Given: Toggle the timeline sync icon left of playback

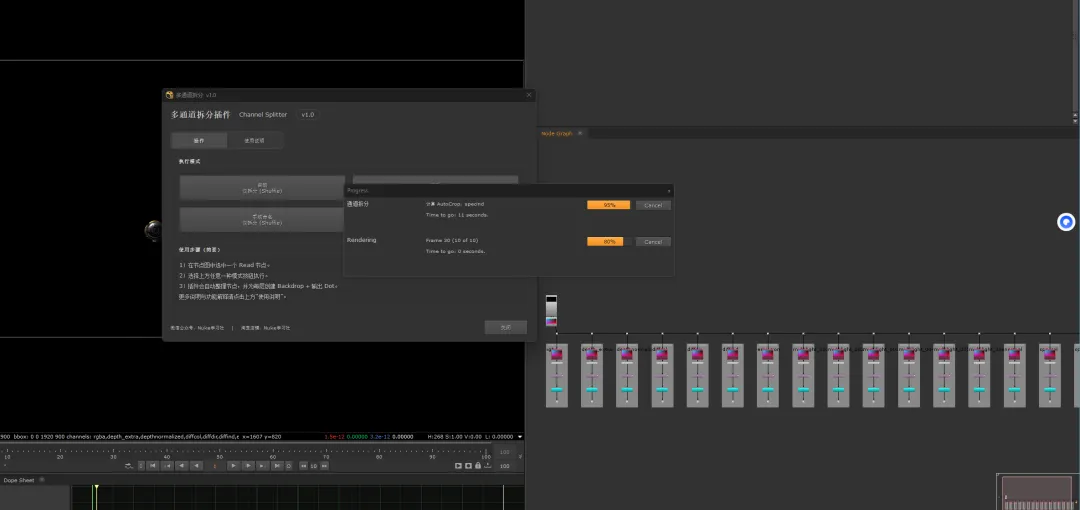Looking at the screenshot, I should (129, 466).
